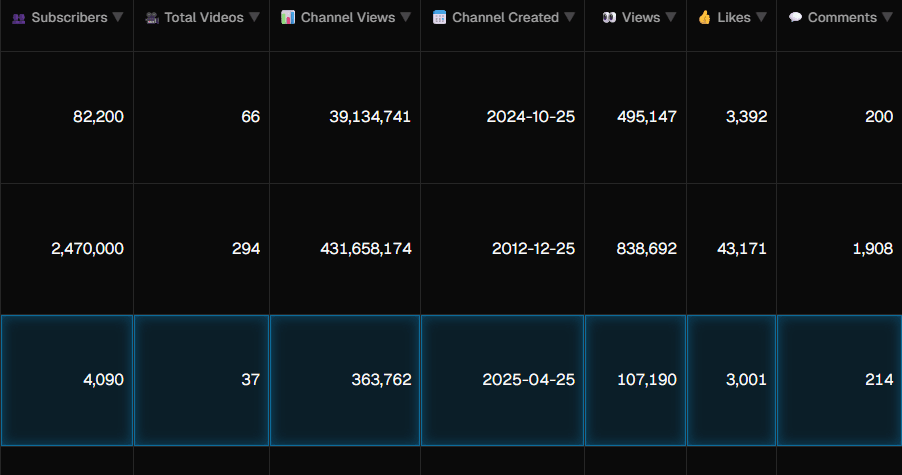
Task: Click the cell with 200 comments
Action: pyautogui.click(x=839, y=117)
